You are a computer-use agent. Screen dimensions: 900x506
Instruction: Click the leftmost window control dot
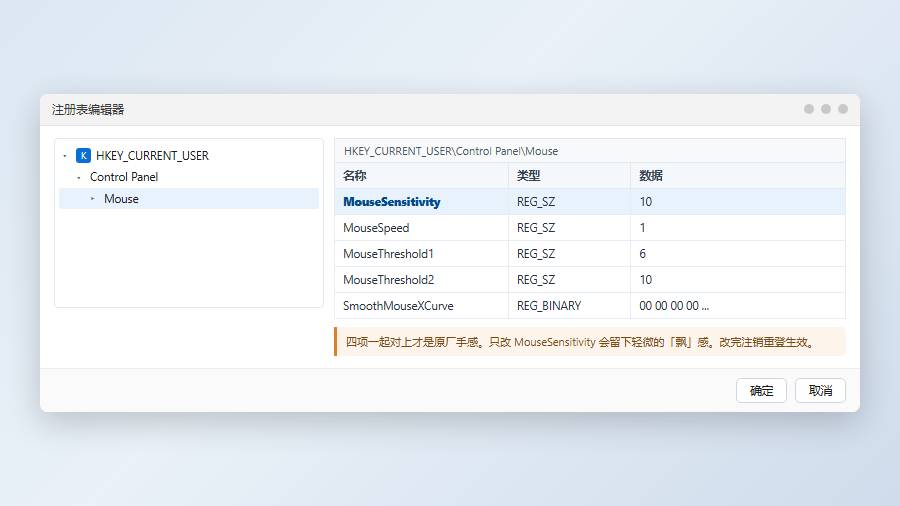point(809,109)
